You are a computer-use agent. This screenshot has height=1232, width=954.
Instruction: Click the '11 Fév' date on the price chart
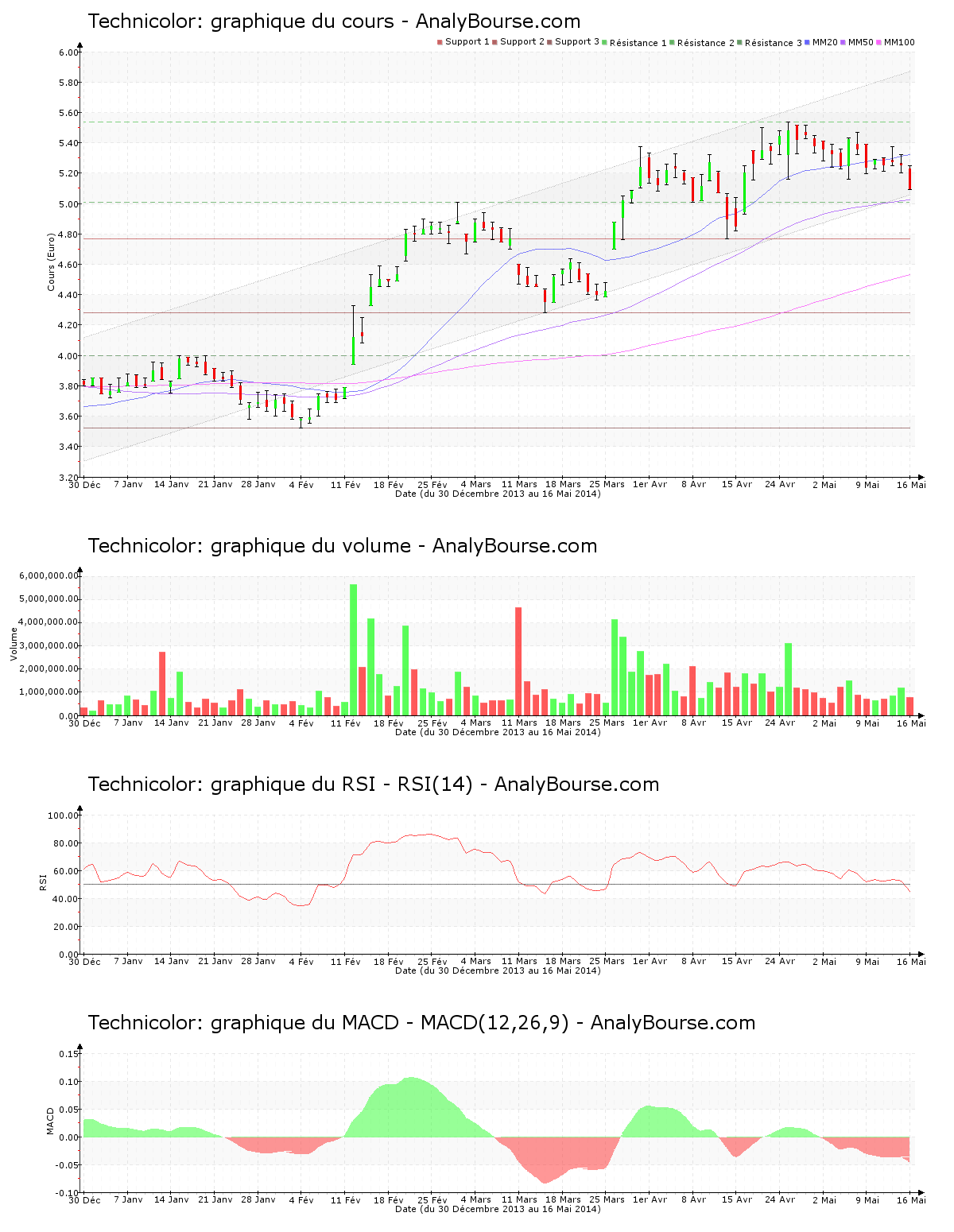[x=346, y=484]
